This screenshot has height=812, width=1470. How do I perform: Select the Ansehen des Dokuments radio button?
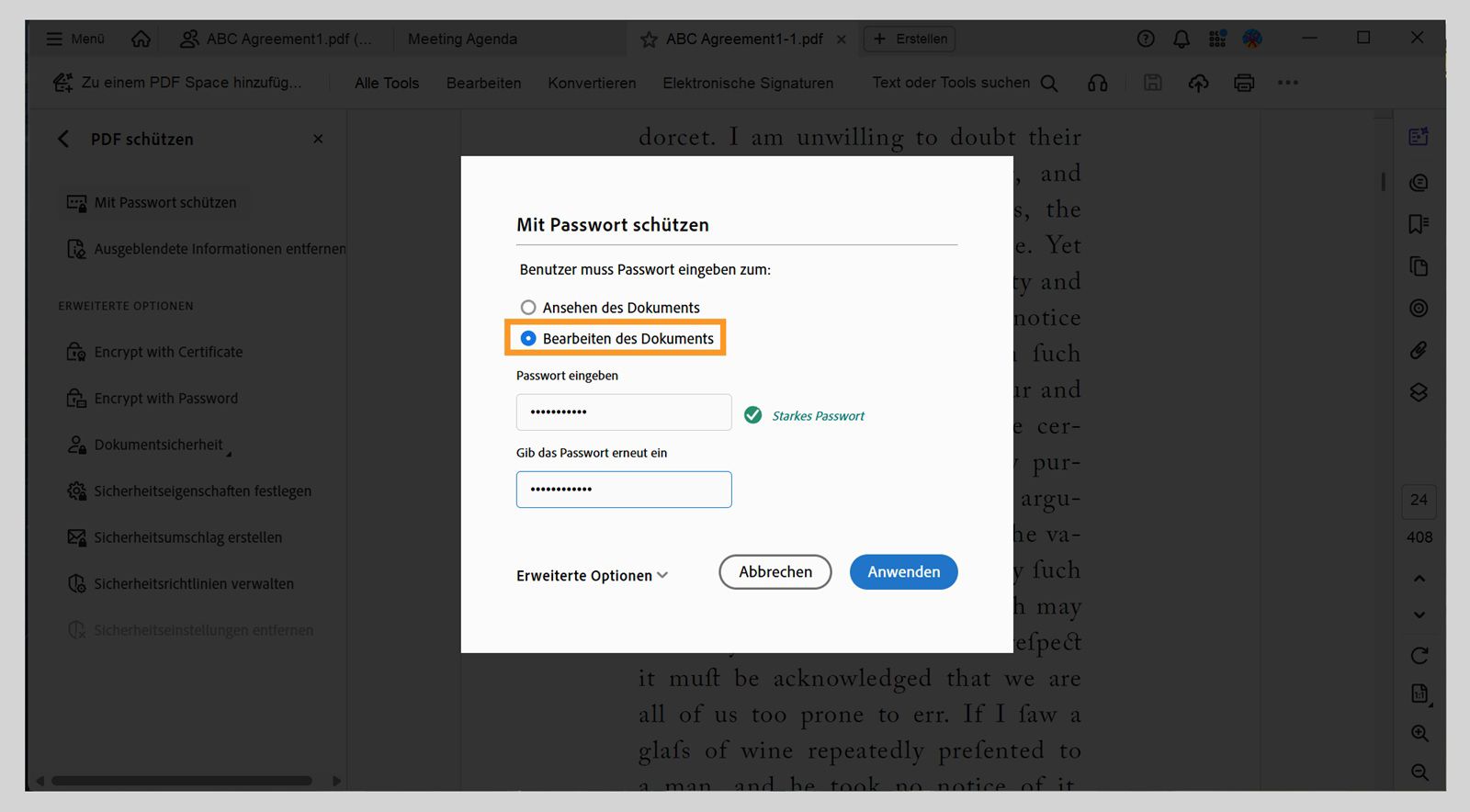click(x=528, y=308)
